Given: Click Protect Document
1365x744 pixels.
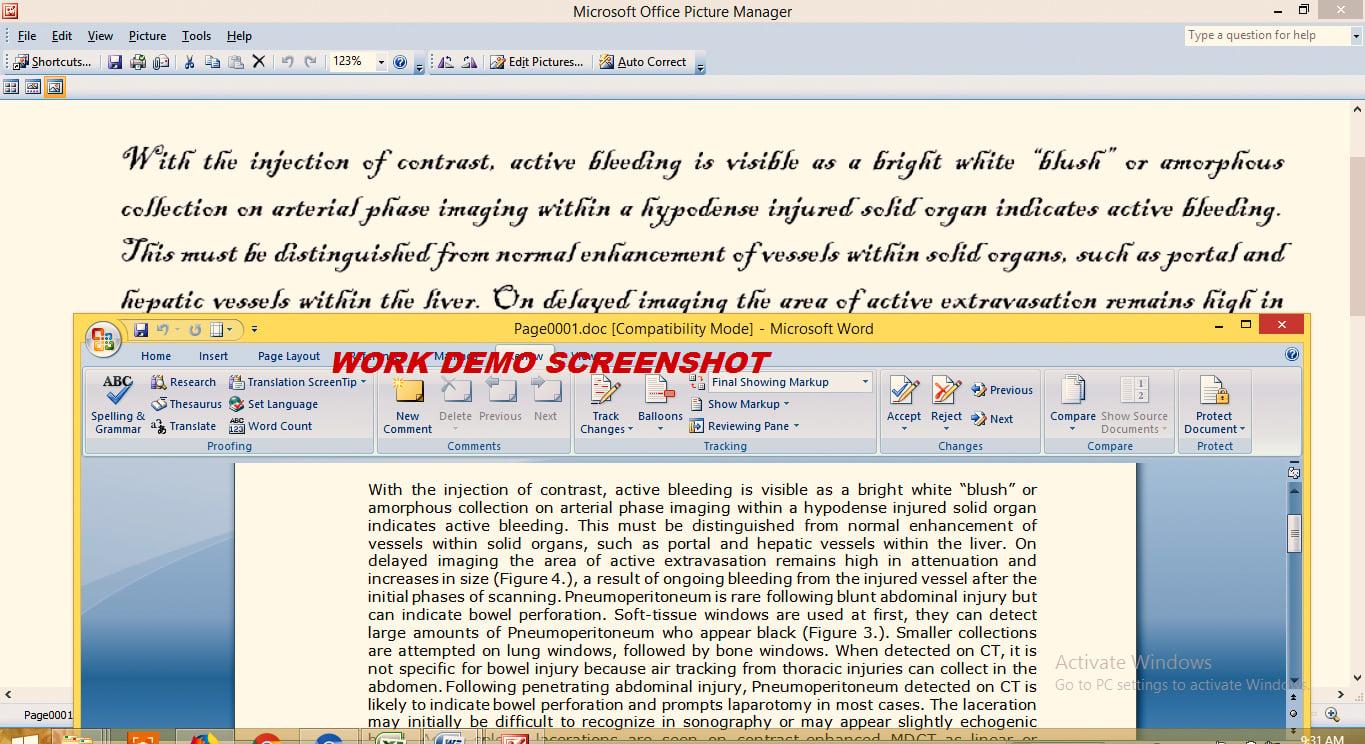Looking at the screenshot, I should coord(1214,400).
